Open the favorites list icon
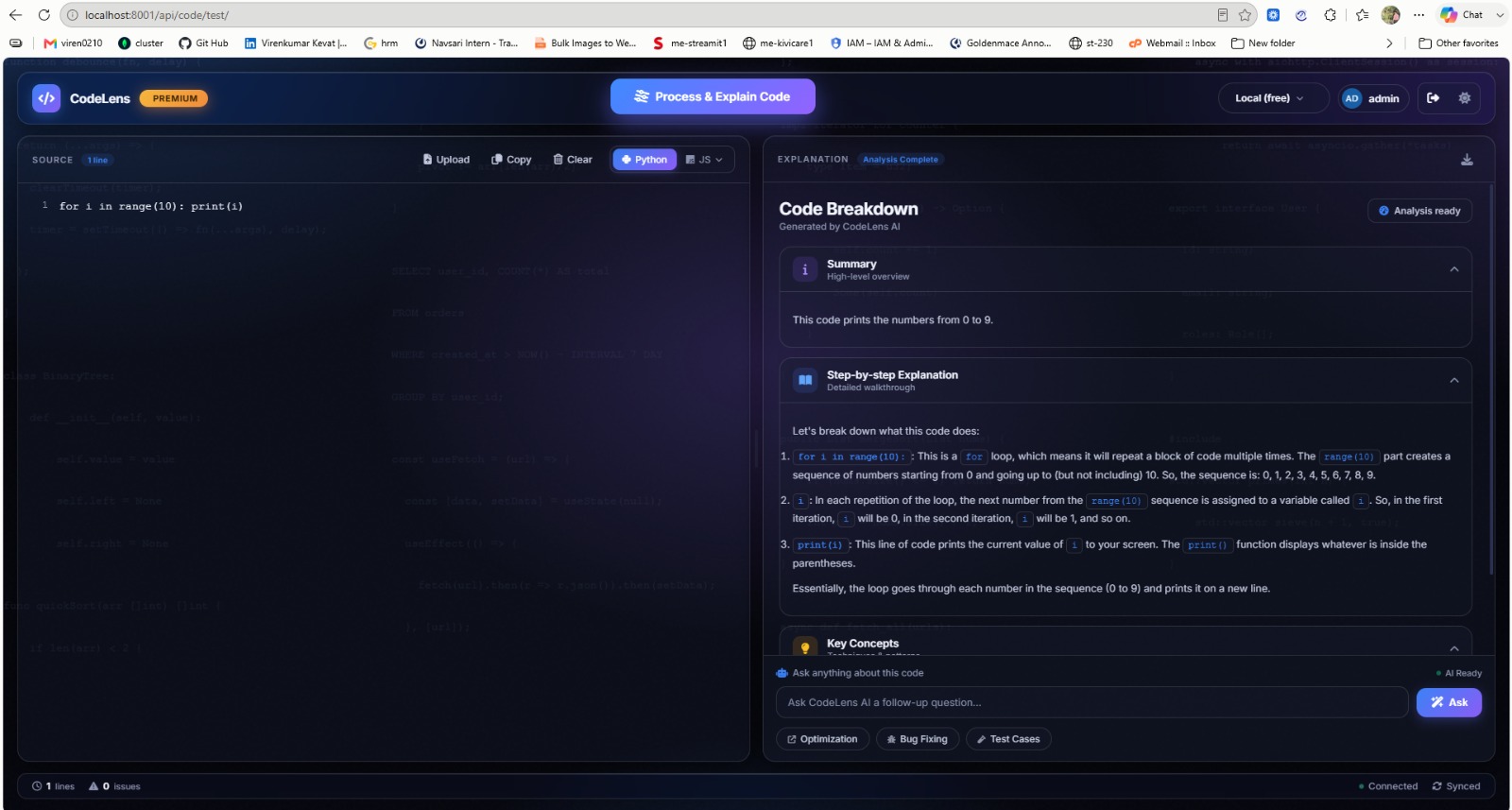Image resolution: width=1512 pixels, height=810 pixels. (x=1362, y=15)
